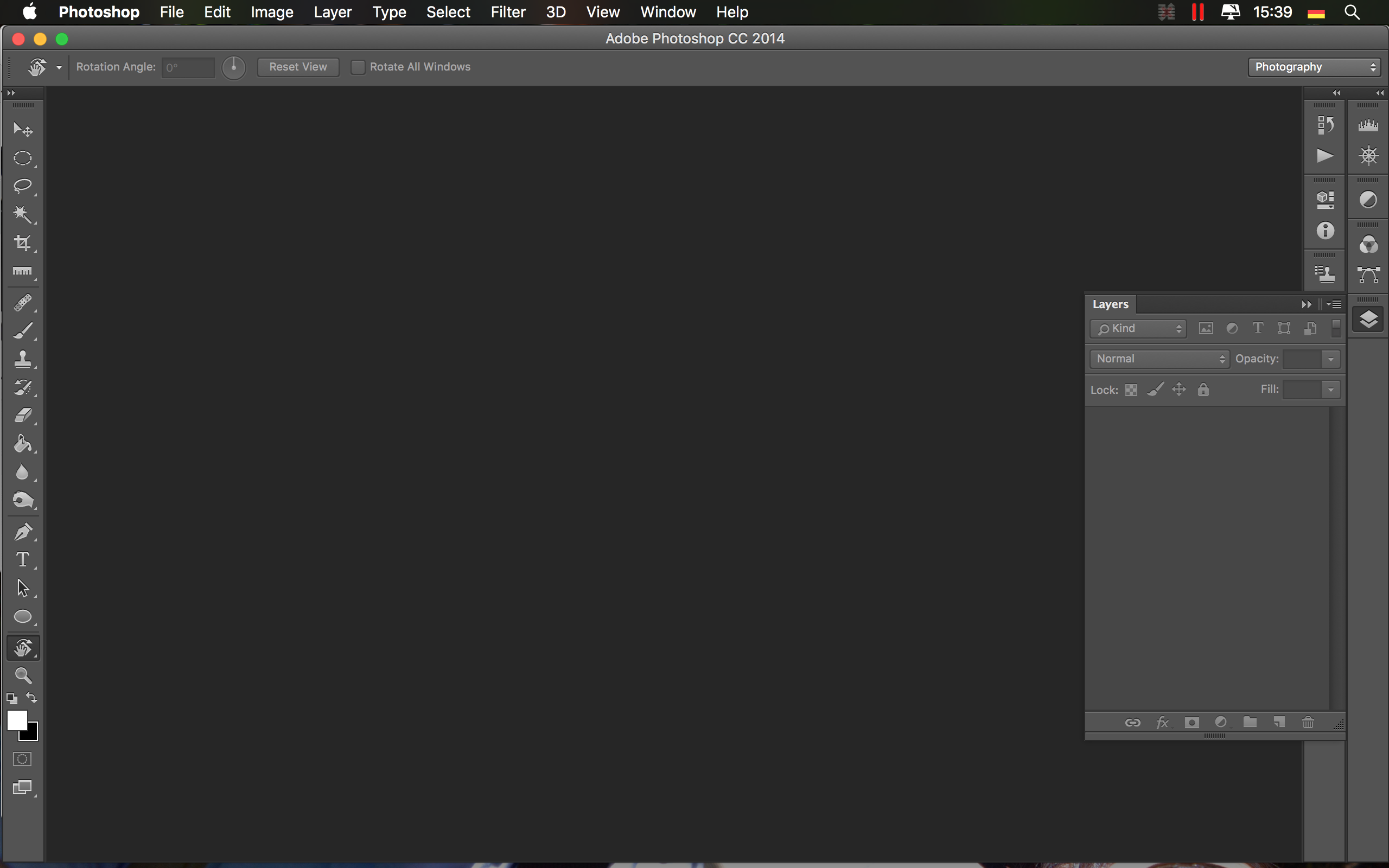Viewport: 1389px width, 868px height.
Task: Open the Opacity slider dropdown arrow
Action: click(x=1330, y=359)
